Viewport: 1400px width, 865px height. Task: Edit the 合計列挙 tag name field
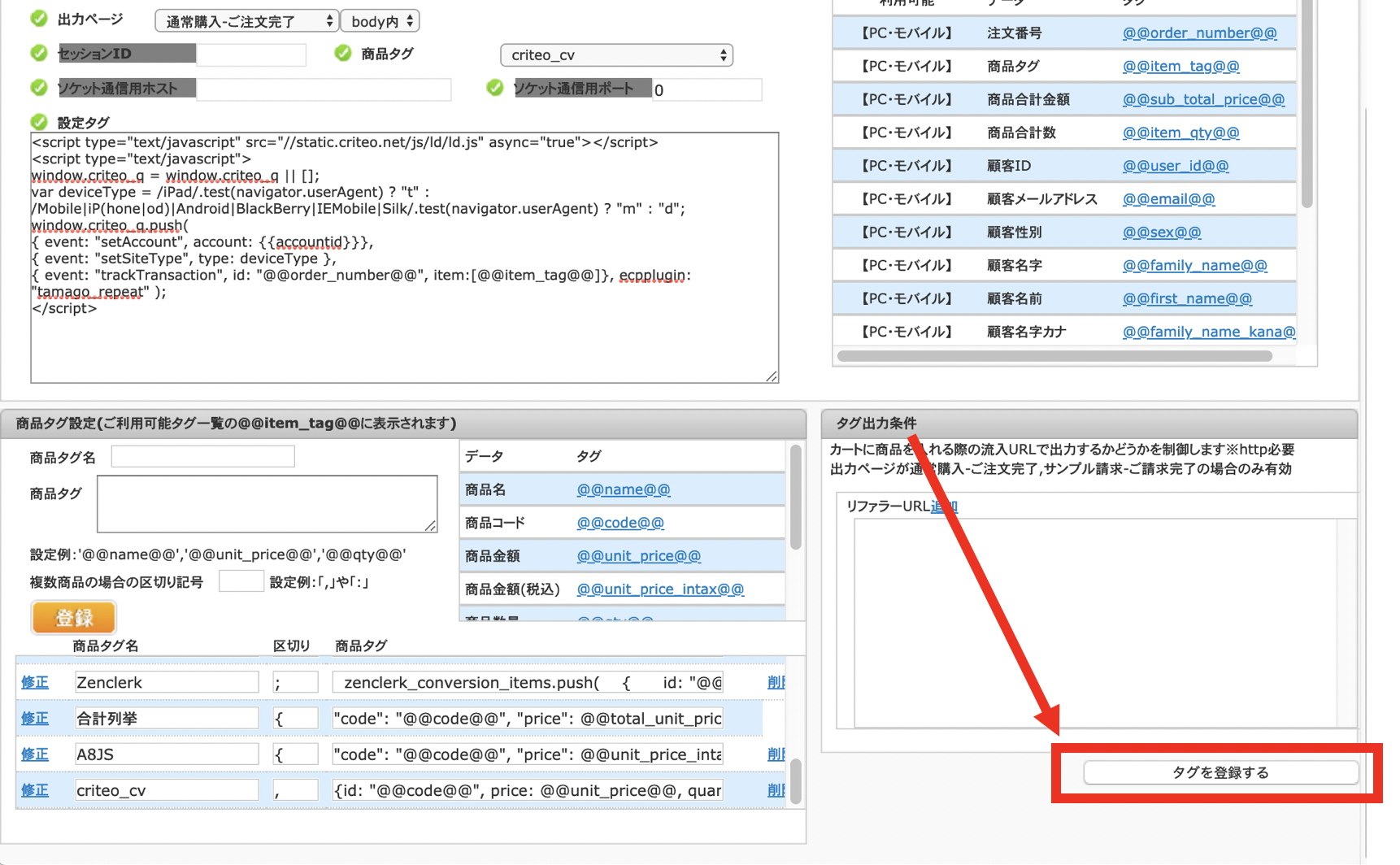[167, 719]
